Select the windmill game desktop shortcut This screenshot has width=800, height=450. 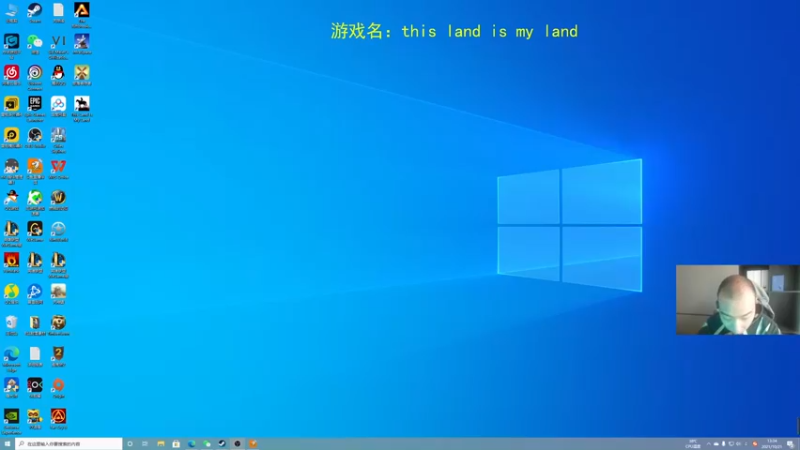click(82, 74)
